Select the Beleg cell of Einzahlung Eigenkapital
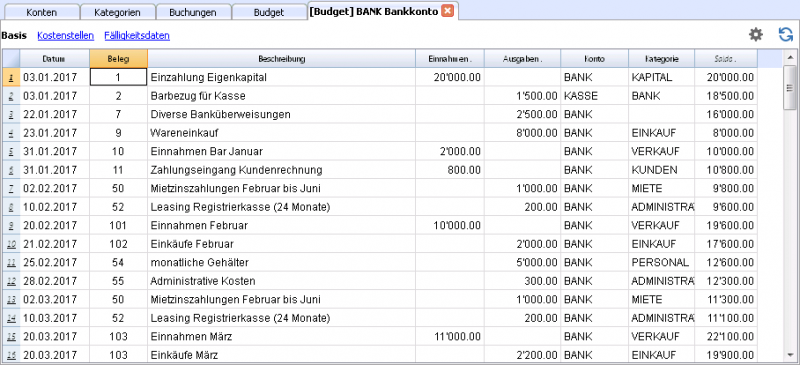This screenshot has height=365, width=800. coord(118,78)
